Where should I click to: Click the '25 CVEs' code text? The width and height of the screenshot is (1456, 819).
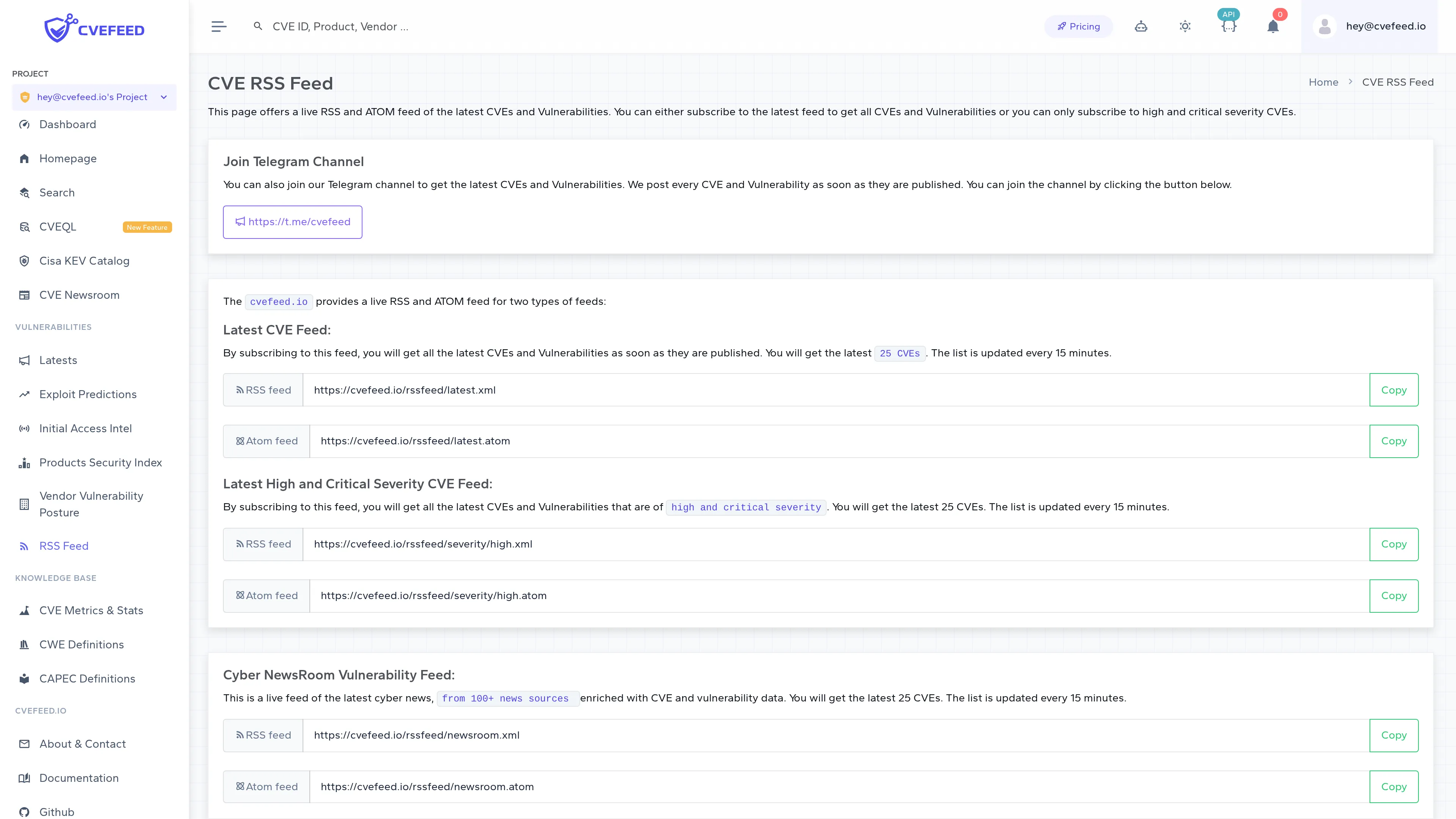(900, 353)
